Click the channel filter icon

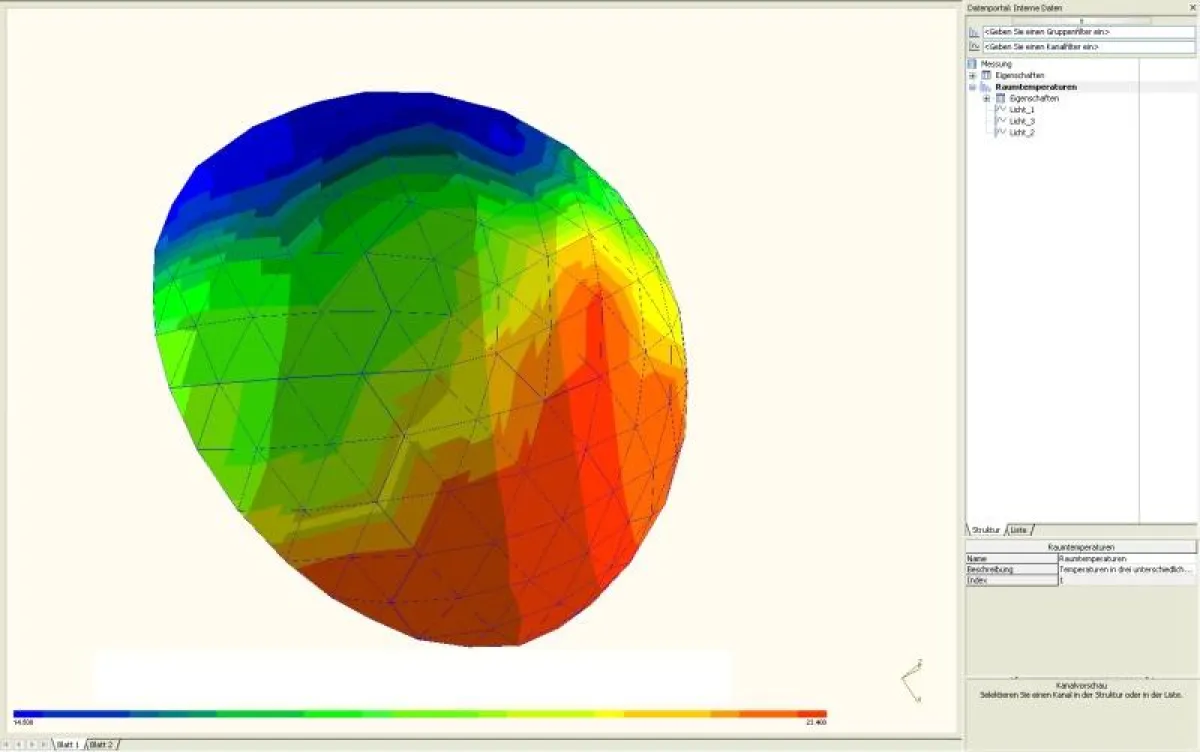[x=974, y=47]
